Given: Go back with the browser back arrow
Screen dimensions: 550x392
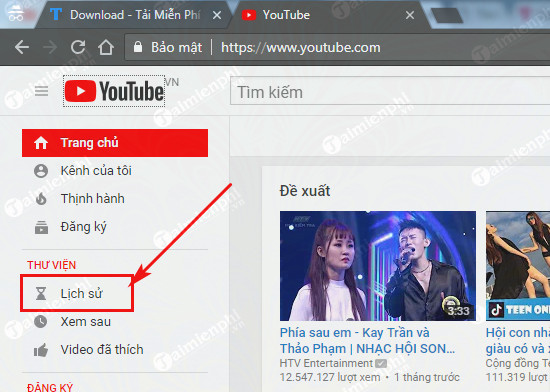Looking at the screenshot, I should pyautogui.click(x=22, y=47).
